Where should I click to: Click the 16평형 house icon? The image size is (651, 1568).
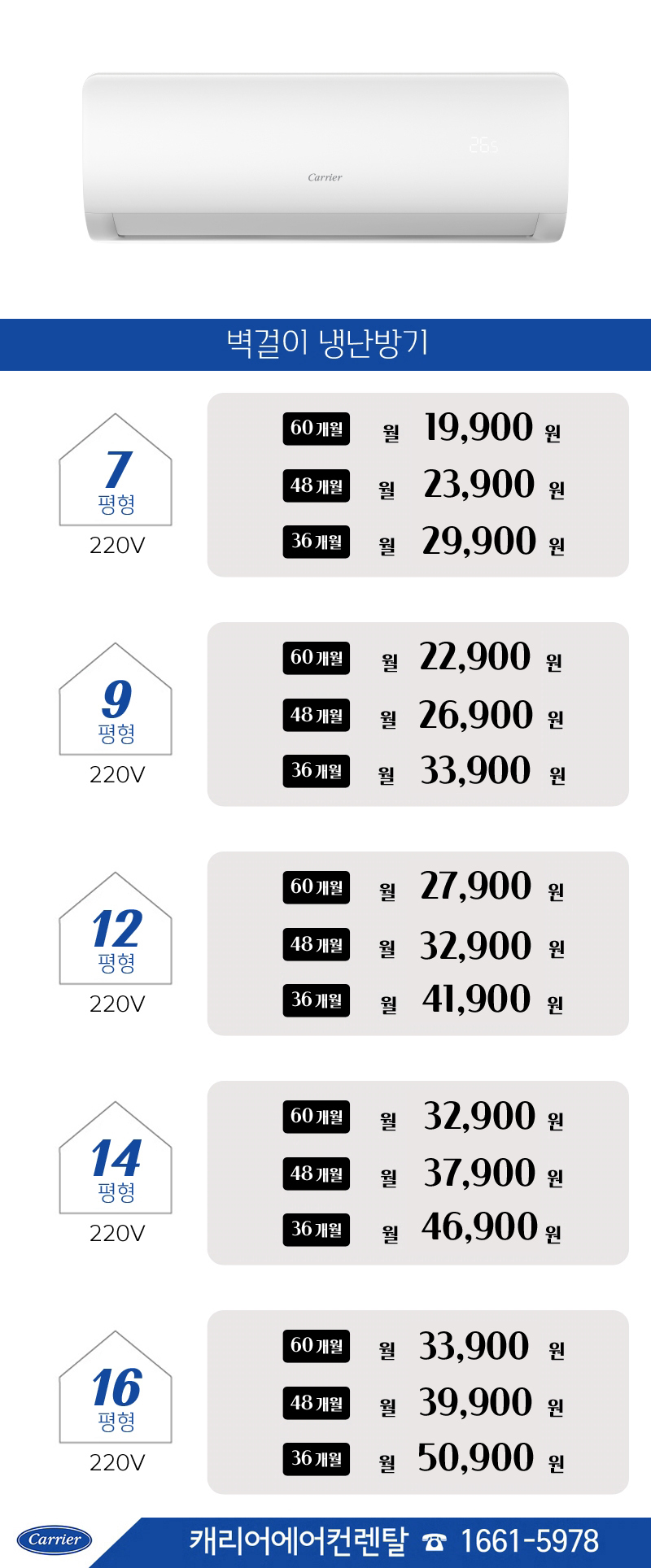click(x=116, y=1387)
